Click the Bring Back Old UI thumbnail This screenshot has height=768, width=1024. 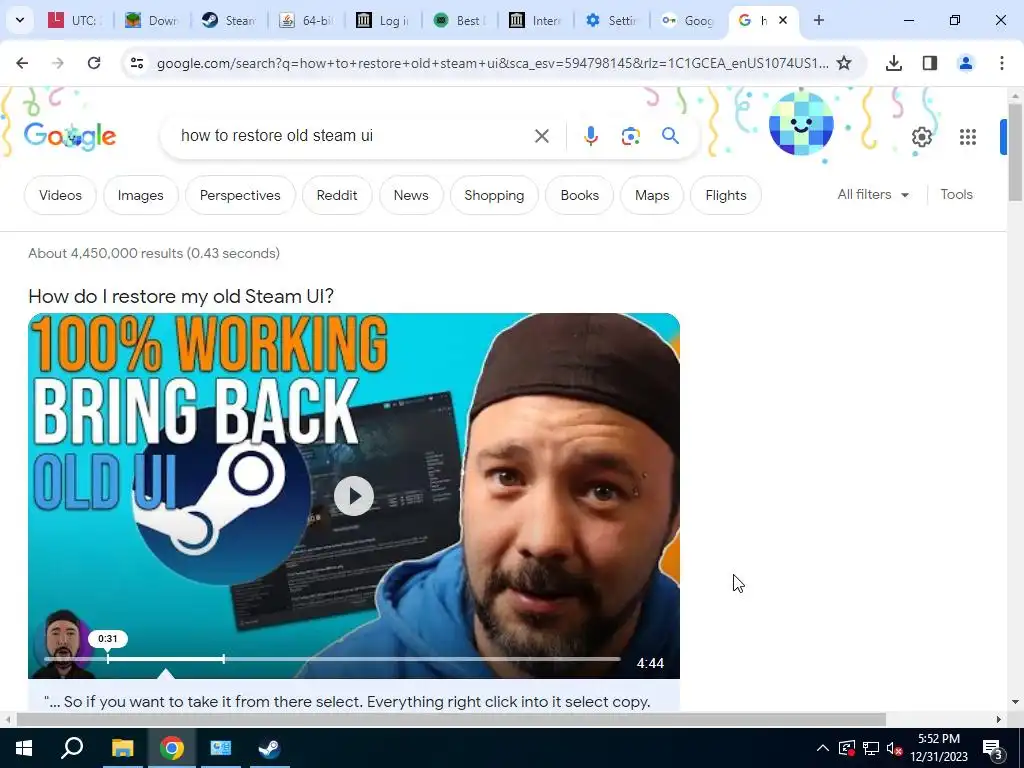(x=354, y=496)
